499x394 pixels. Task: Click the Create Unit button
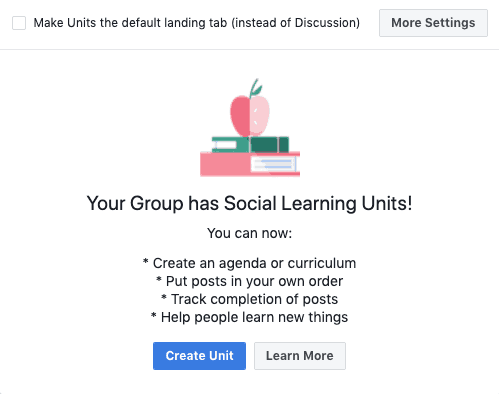pos(199,356)
